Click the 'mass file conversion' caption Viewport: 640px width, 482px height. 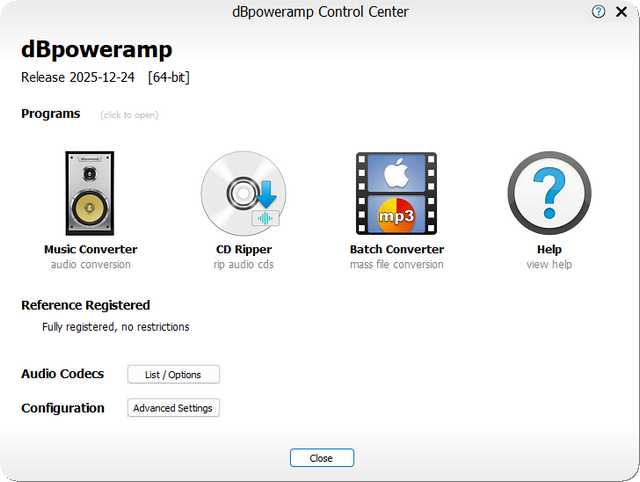tap(396, 264)
